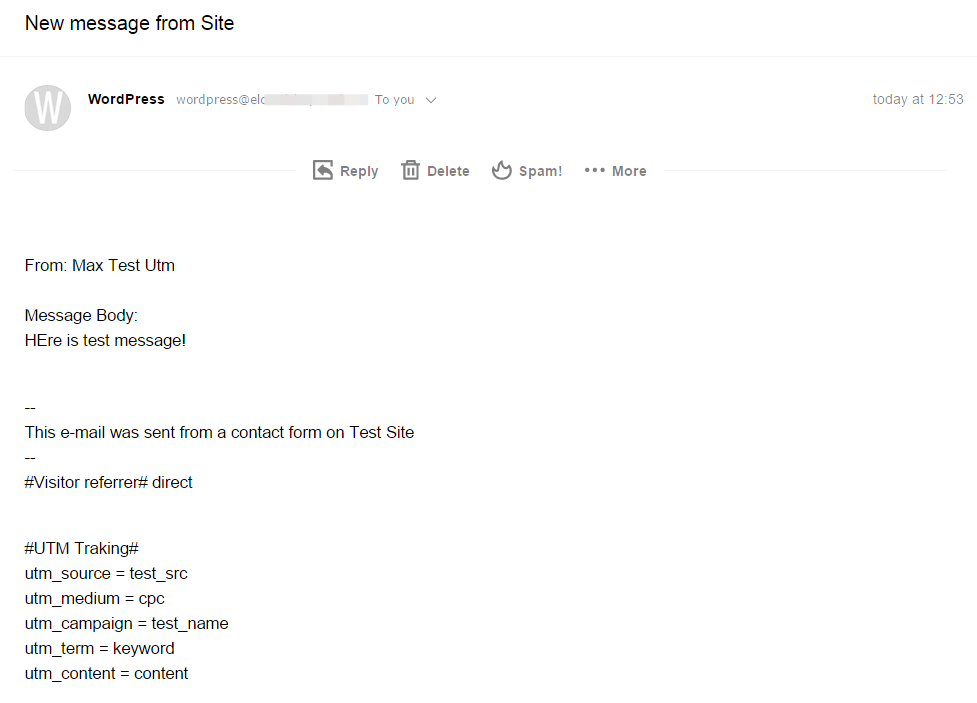Click the Delete trash can icon
Image resolution: width=977 pixels, height=703 pixels.
click(410, 170)
